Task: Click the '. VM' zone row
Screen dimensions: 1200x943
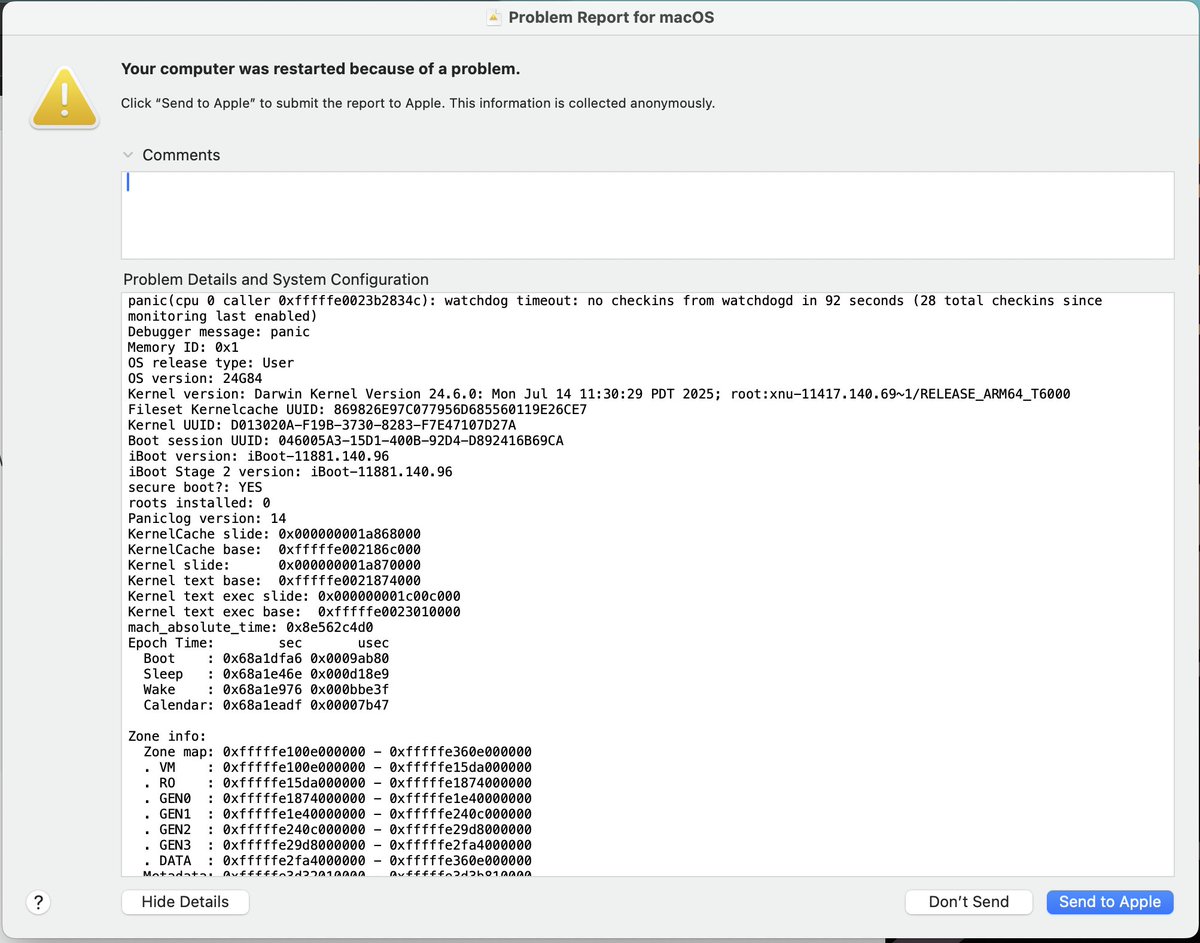Action: coord(337,767)
